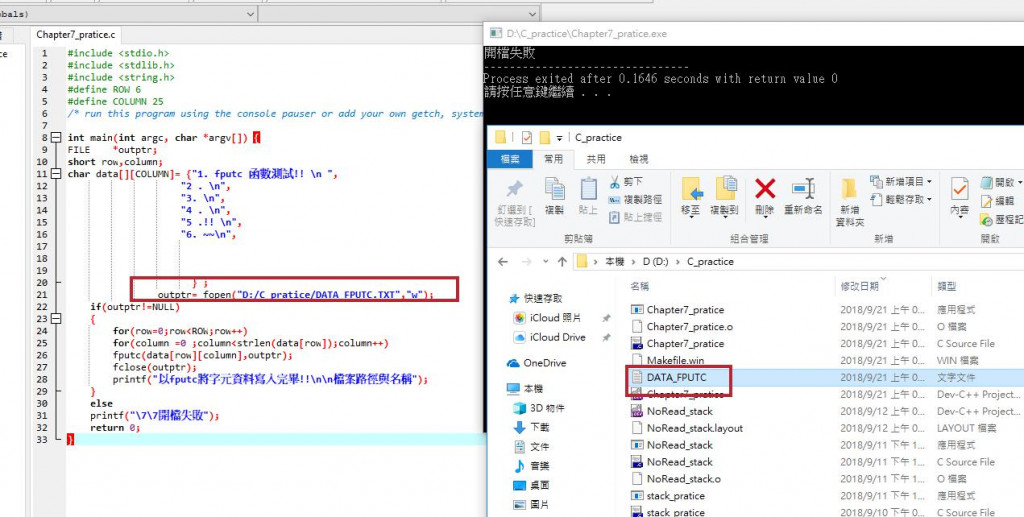Image resolution: width=1024 pixels, height=517 pixels.
Task: Go back with Explorer back arrow
Action: click(502, 262)
